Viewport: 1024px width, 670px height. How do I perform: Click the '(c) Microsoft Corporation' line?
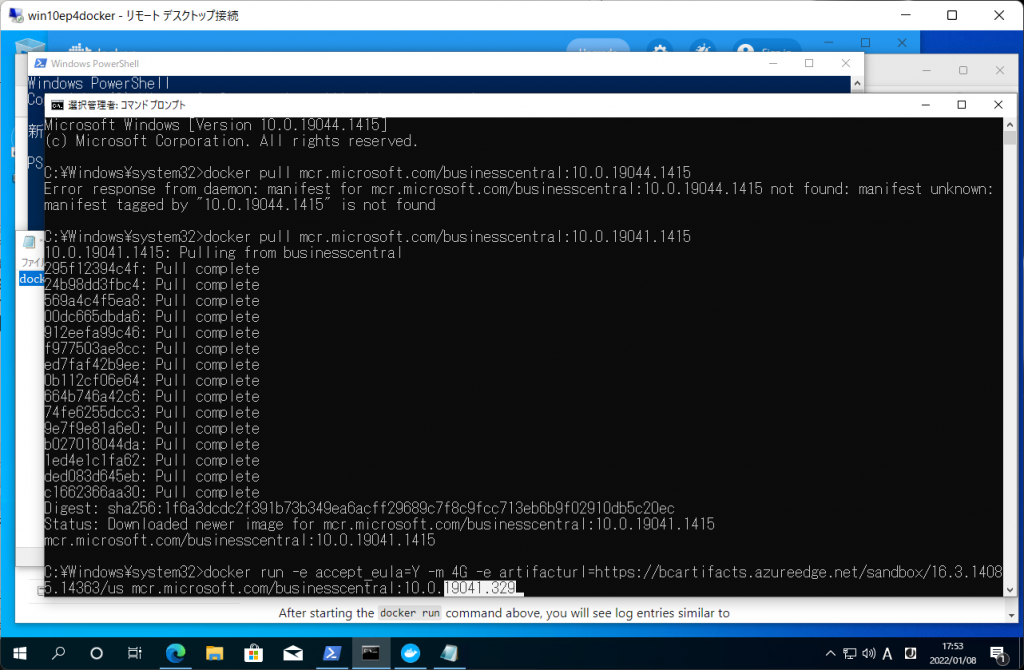pos(231,141)
